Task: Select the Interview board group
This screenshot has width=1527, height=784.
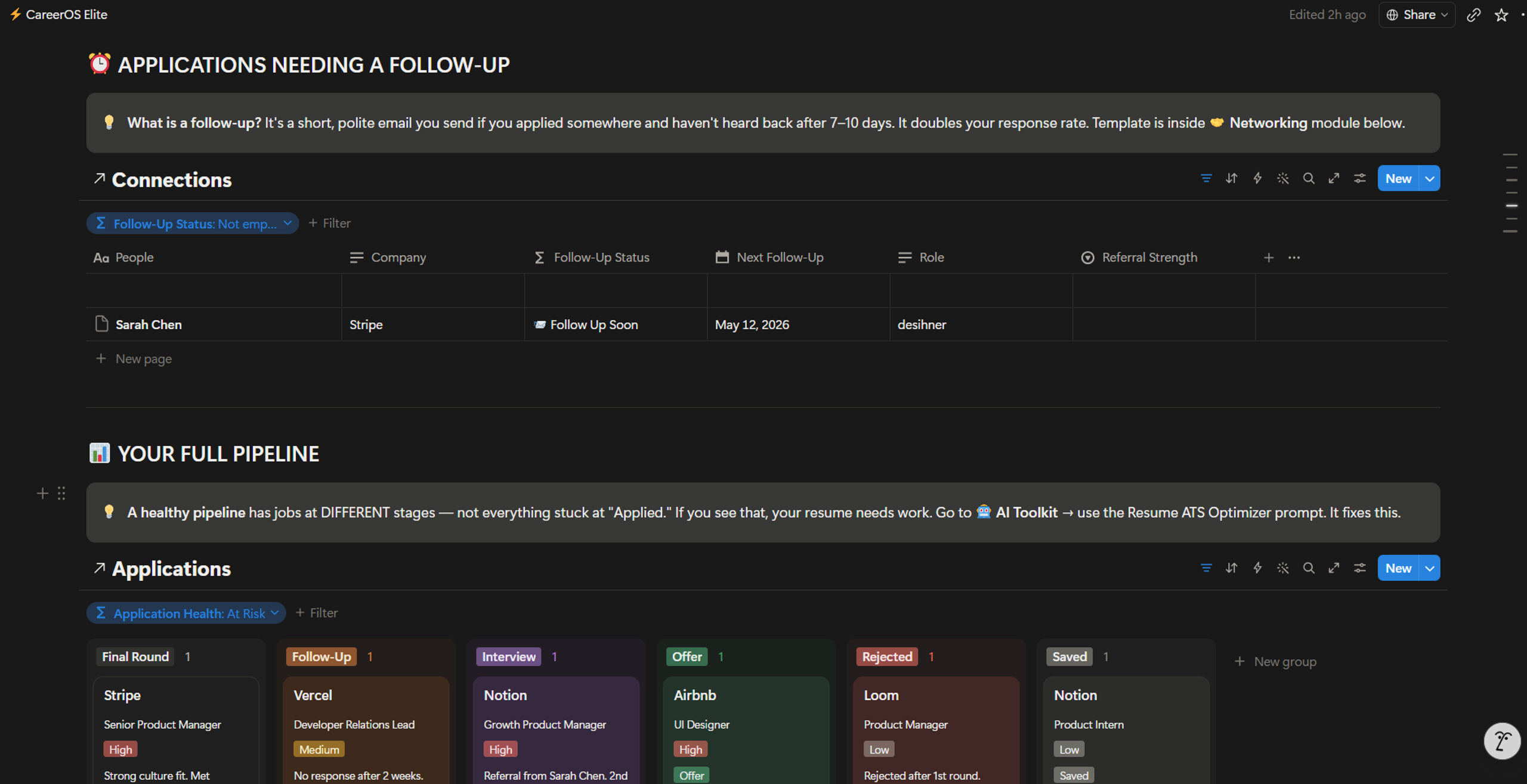Action: 509,656
